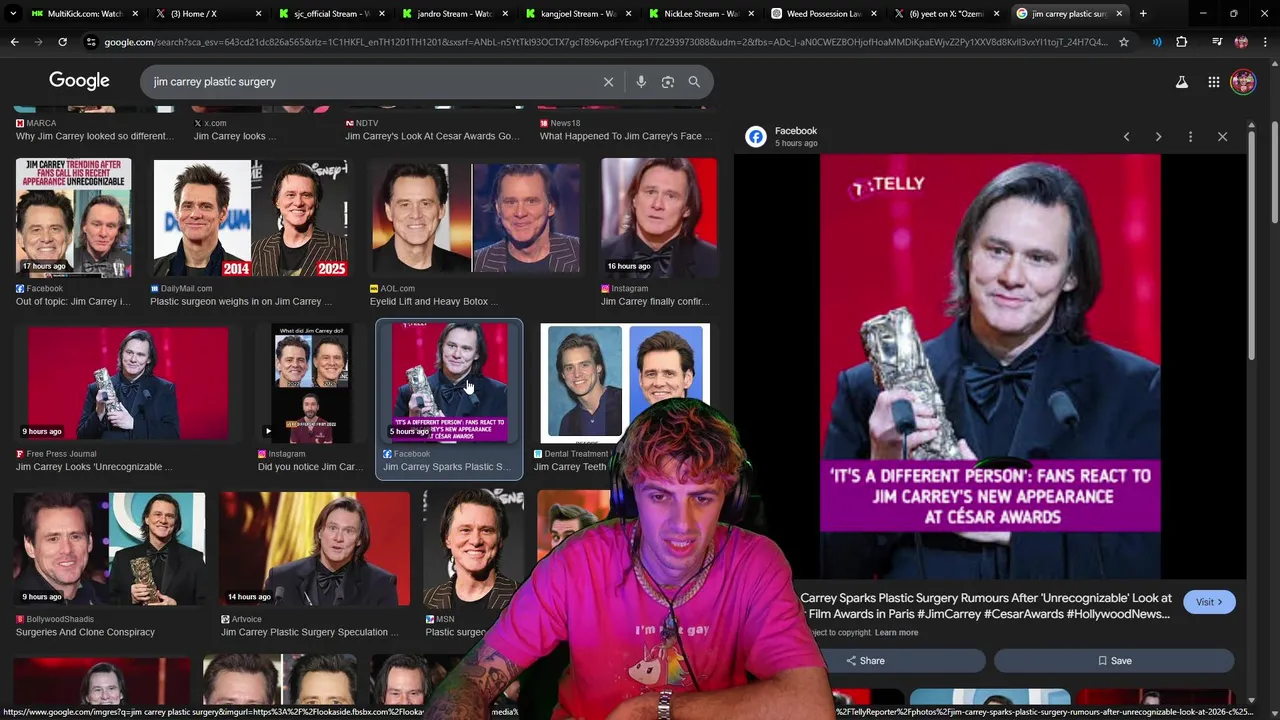Image resolution: width=1280 pixels, height=720 pixels.
Task: Click the search query input field
Action: 370,82
